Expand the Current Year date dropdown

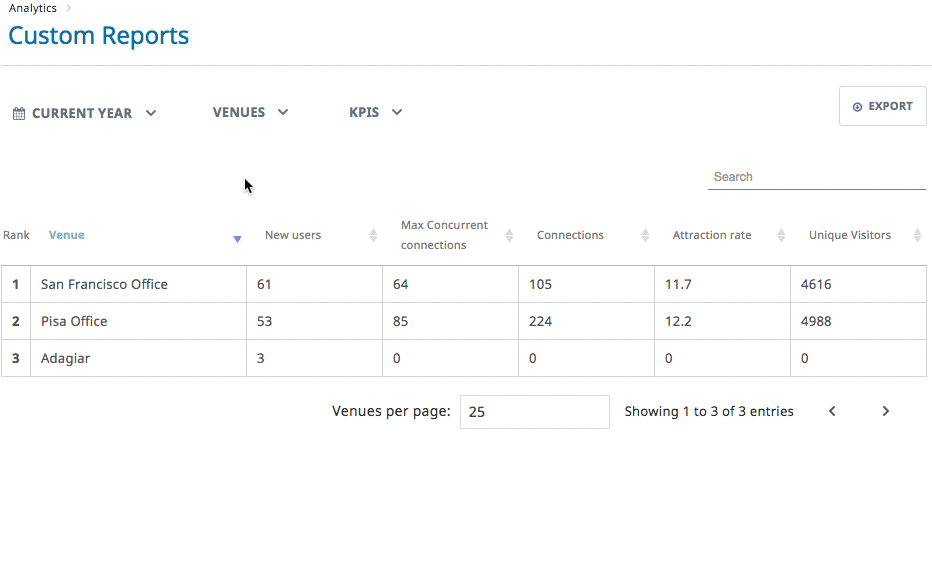85,113
